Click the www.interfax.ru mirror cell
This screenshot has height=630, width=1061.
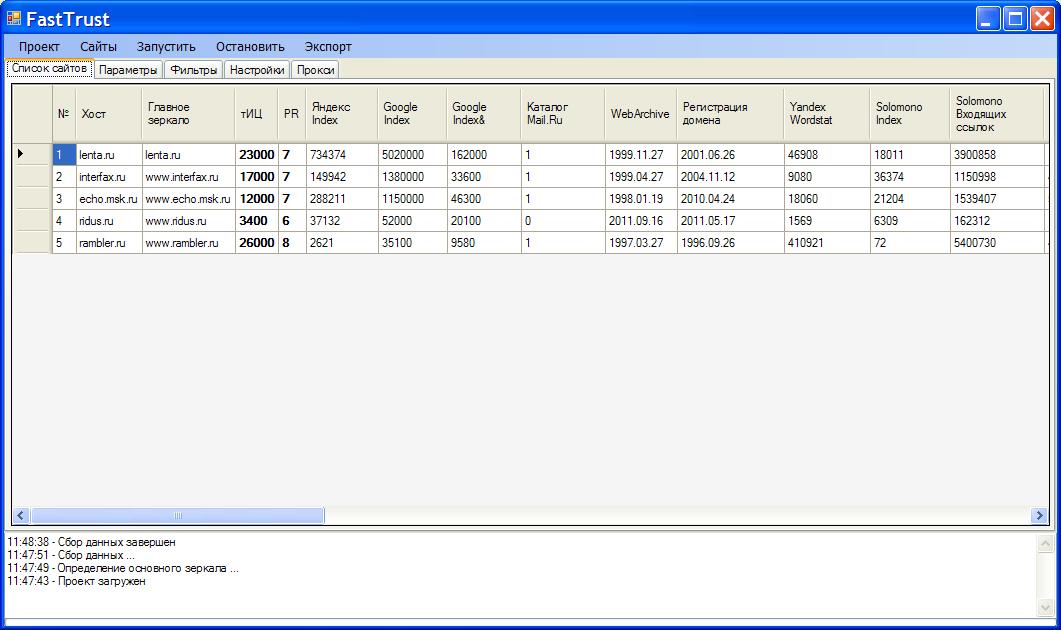point(189,177)
